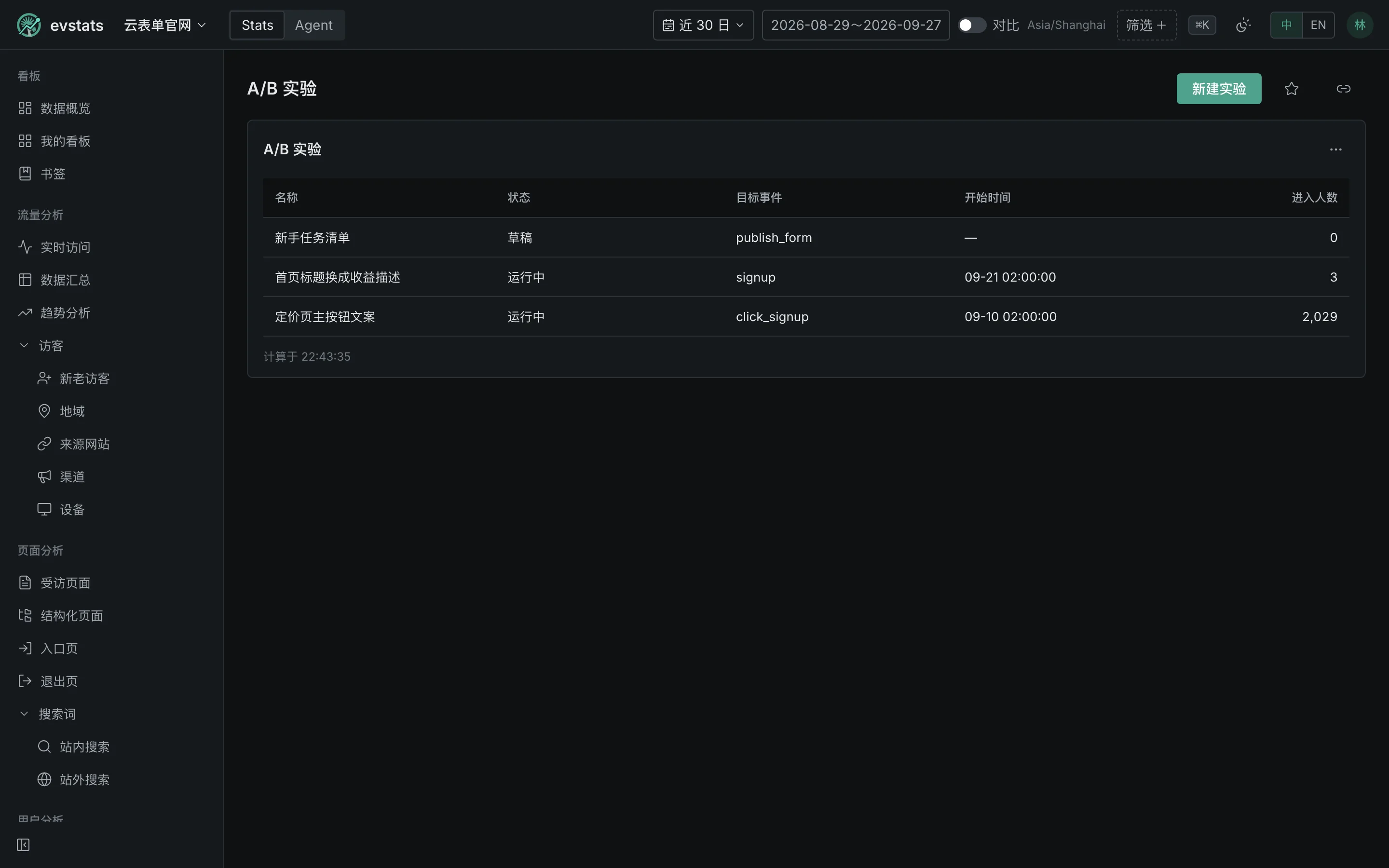The image size is (1389, 868).
Task: Open 结构化页面 report
Action: point(111,616)
